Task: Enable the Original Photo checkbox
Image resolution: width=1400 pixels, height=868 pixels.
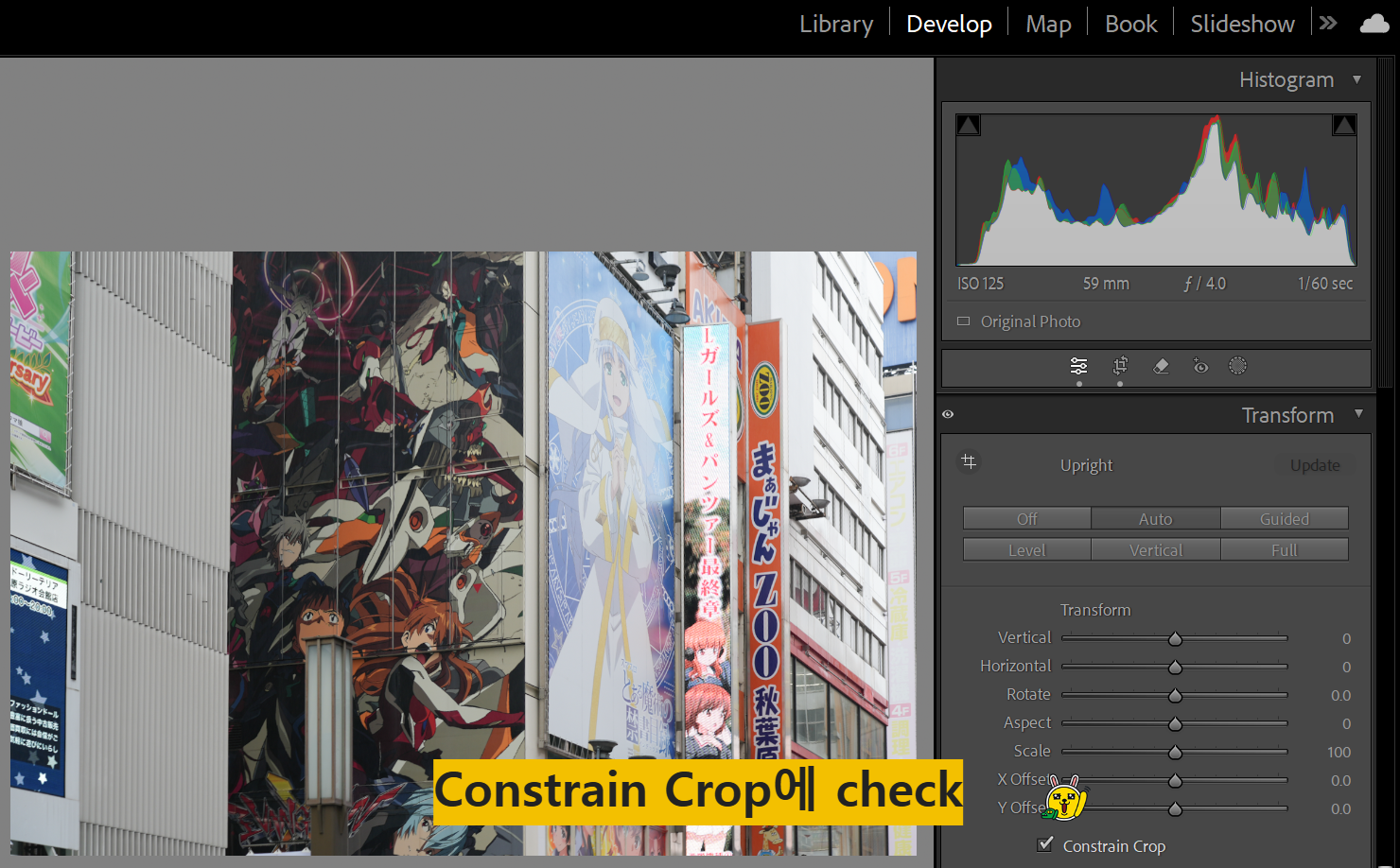Action: tap(963, 321)
